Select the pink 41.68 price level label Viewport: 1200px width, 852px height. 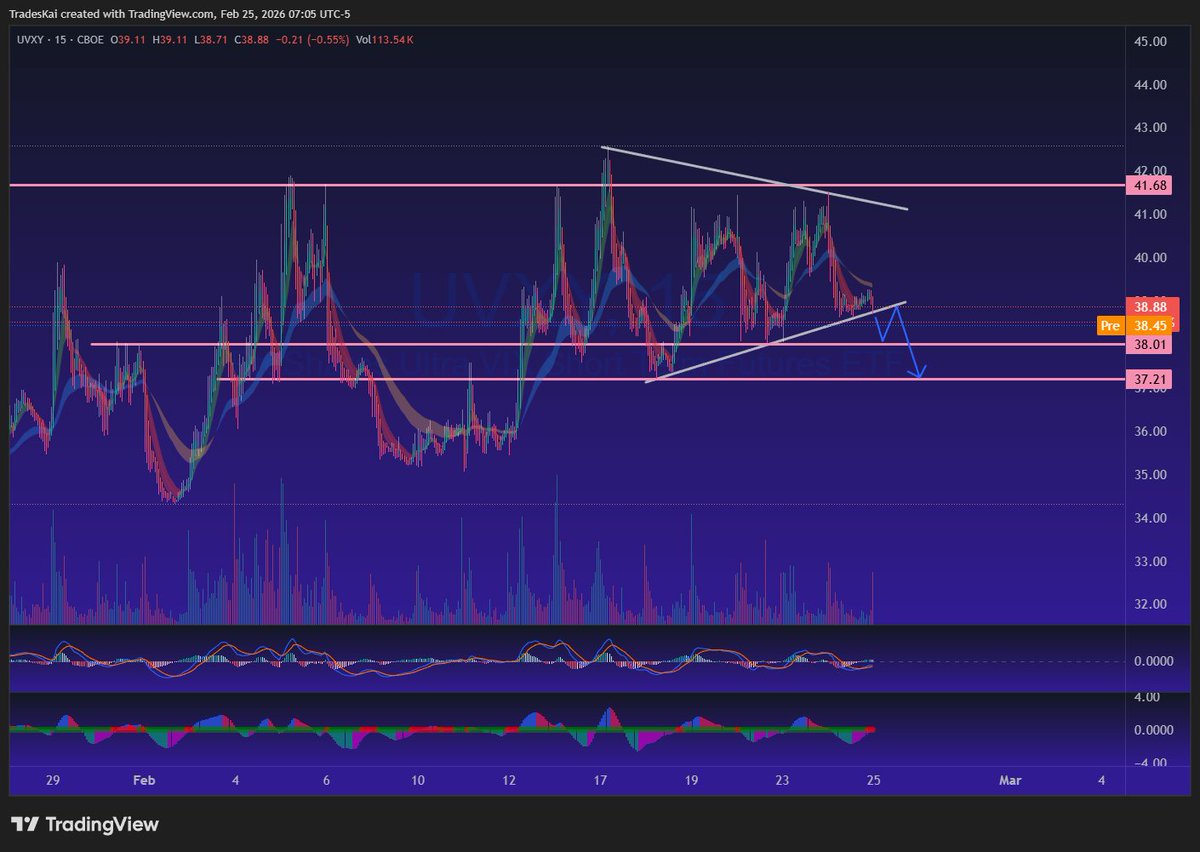click(x=1150, y=185)
